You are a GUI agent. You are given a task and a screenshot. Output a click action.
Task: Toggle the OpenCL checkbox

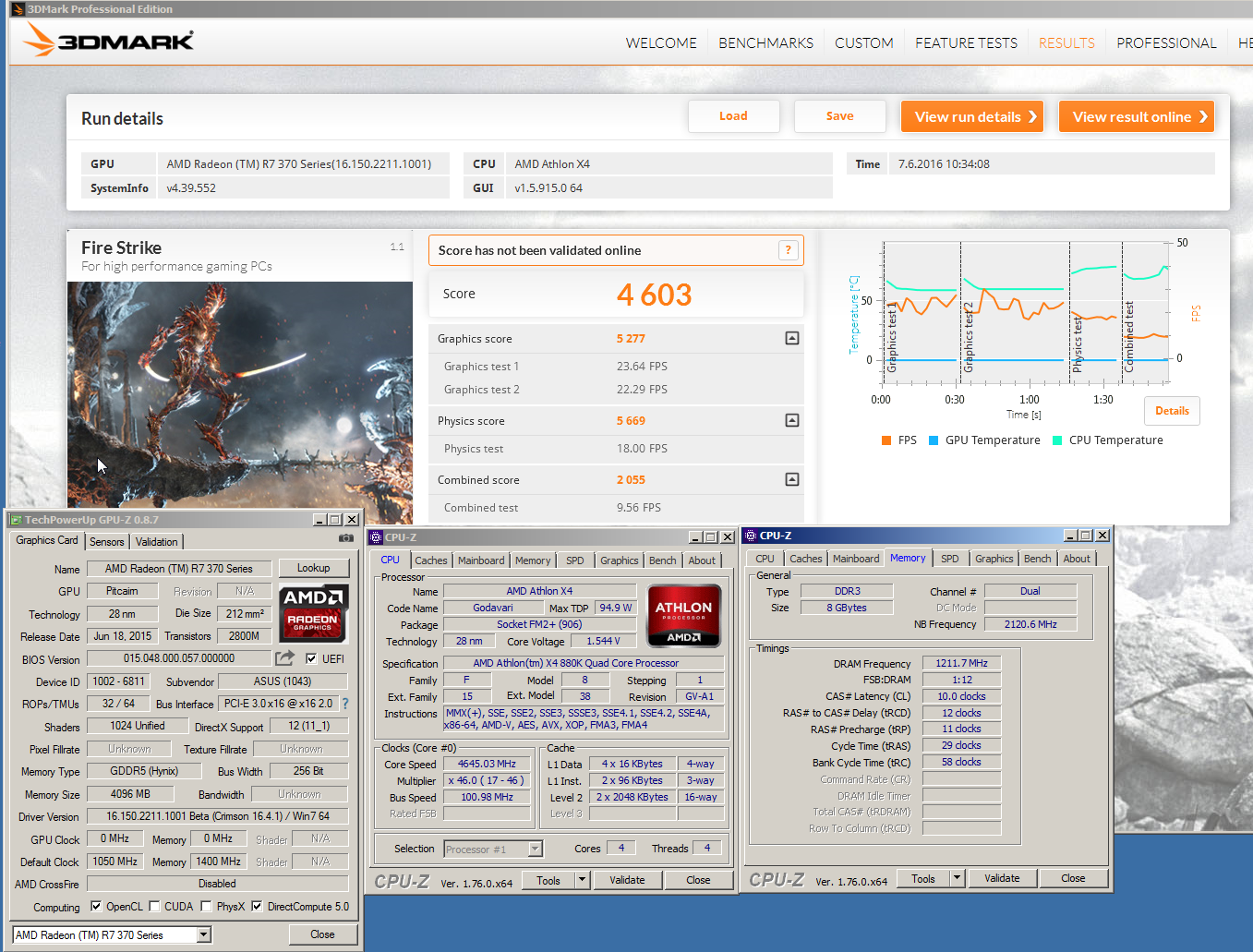(96, 906)
